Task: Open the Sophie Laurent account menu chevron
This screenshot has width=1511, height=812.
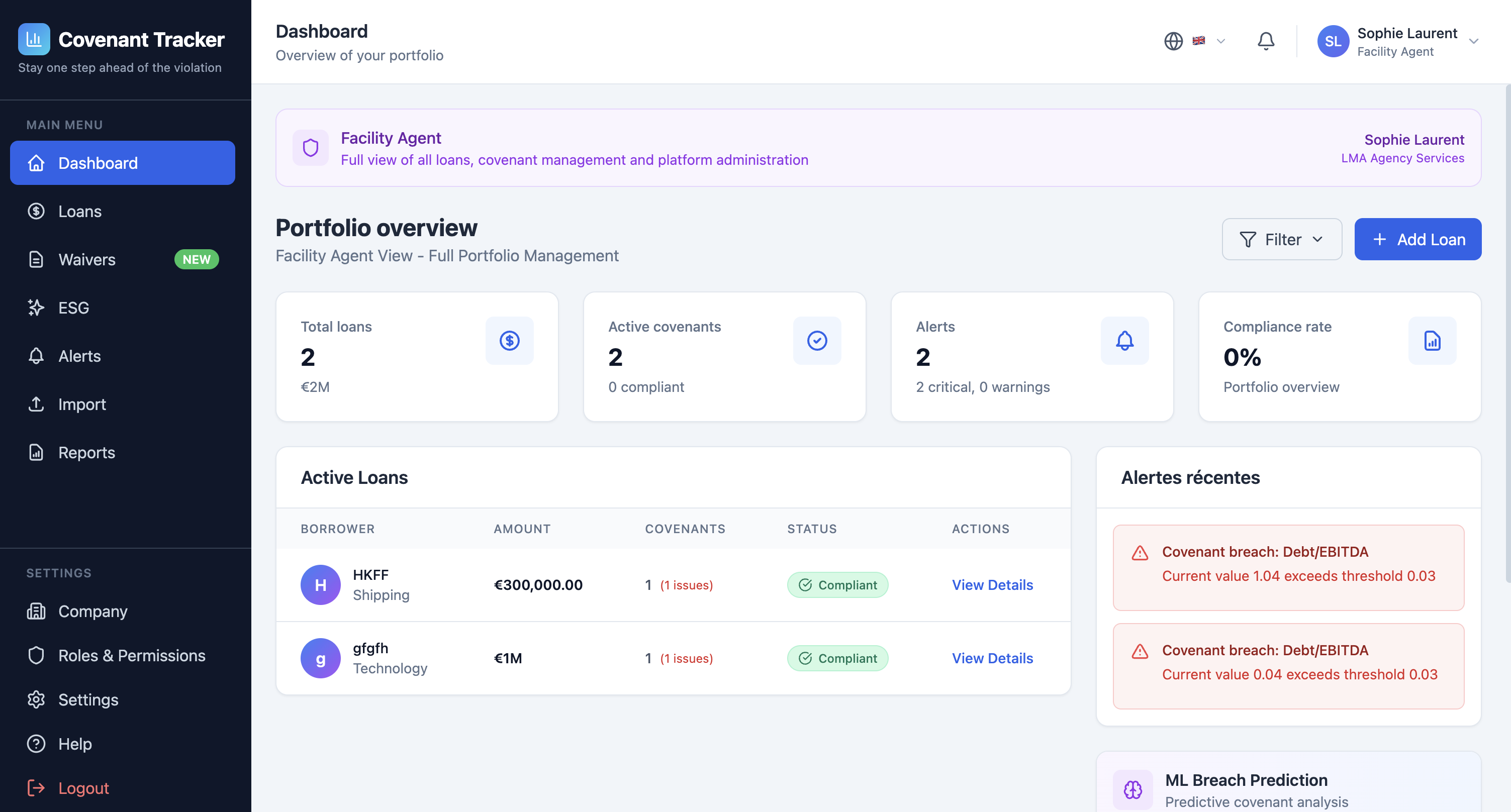Action: click(x=1473, y=41)
